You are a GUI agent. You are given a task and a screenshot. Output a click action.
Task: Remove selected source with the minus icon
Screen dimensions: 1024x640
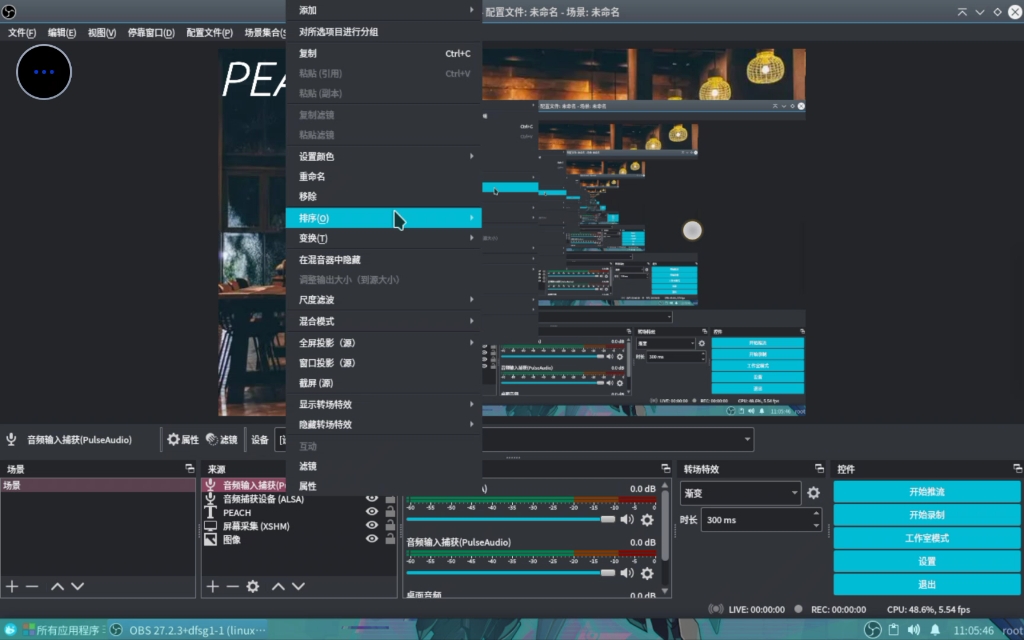click(x=231, y=586)
